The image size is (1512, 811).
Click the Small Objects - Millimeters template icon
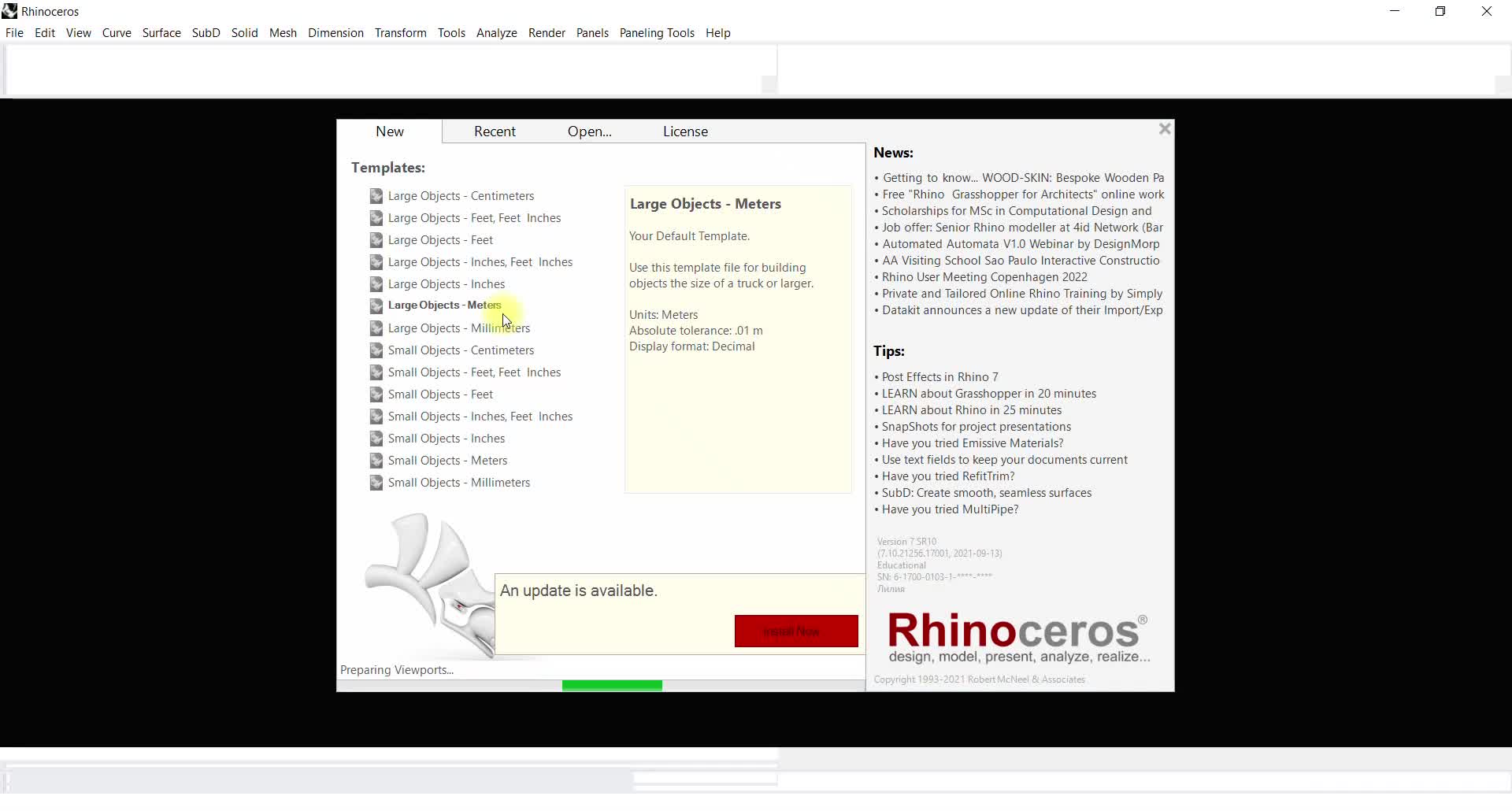click(376, 483)
